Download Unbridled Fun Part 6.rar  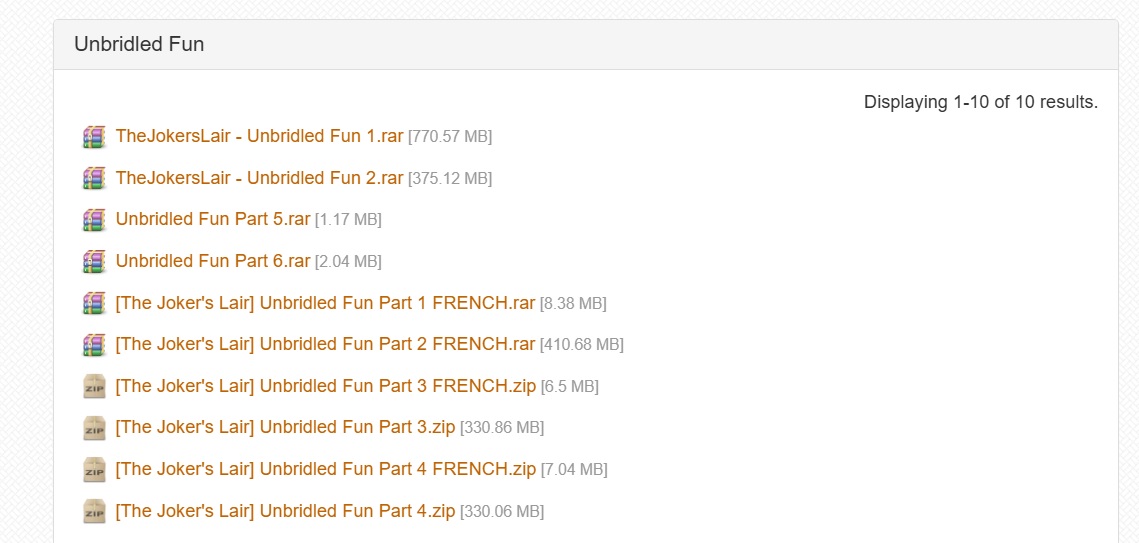[x=213, y=261]
